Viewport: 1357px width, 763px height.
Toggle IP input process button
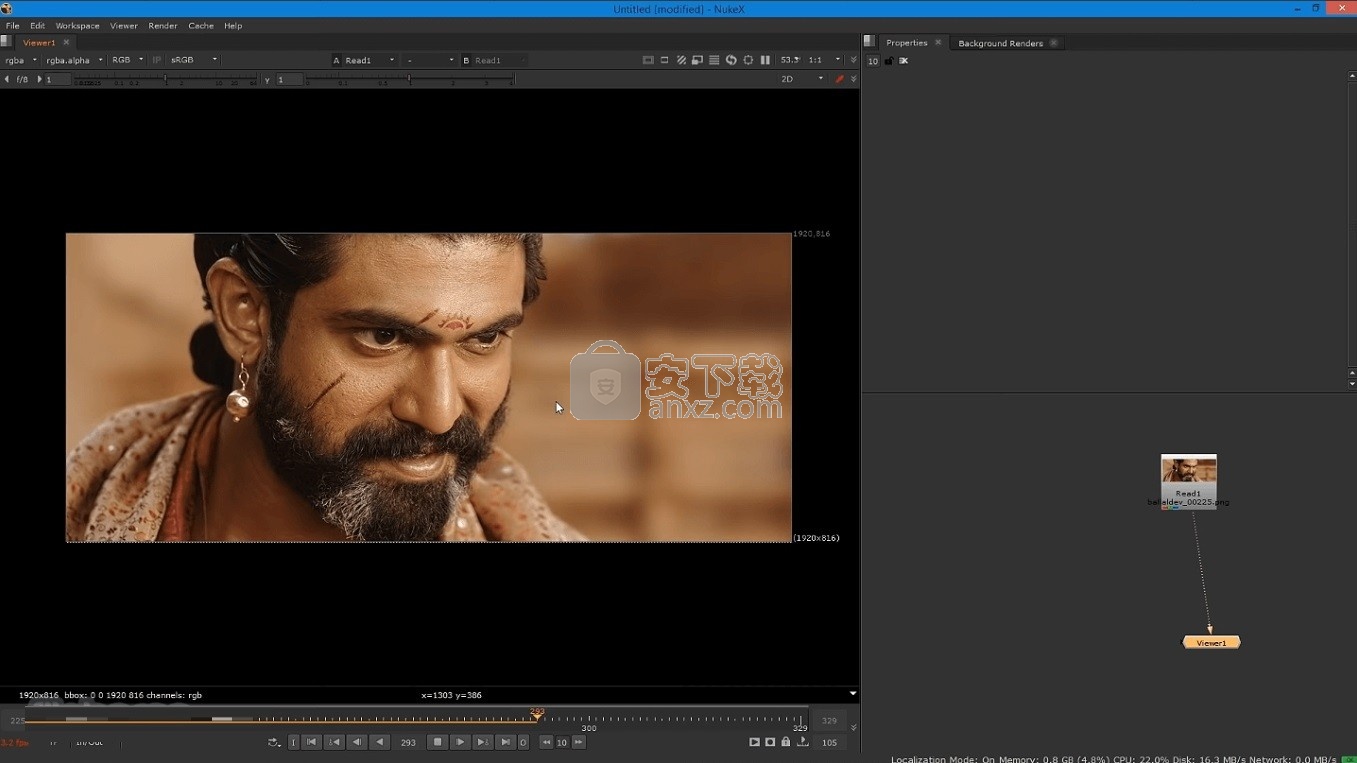[157, 60]
